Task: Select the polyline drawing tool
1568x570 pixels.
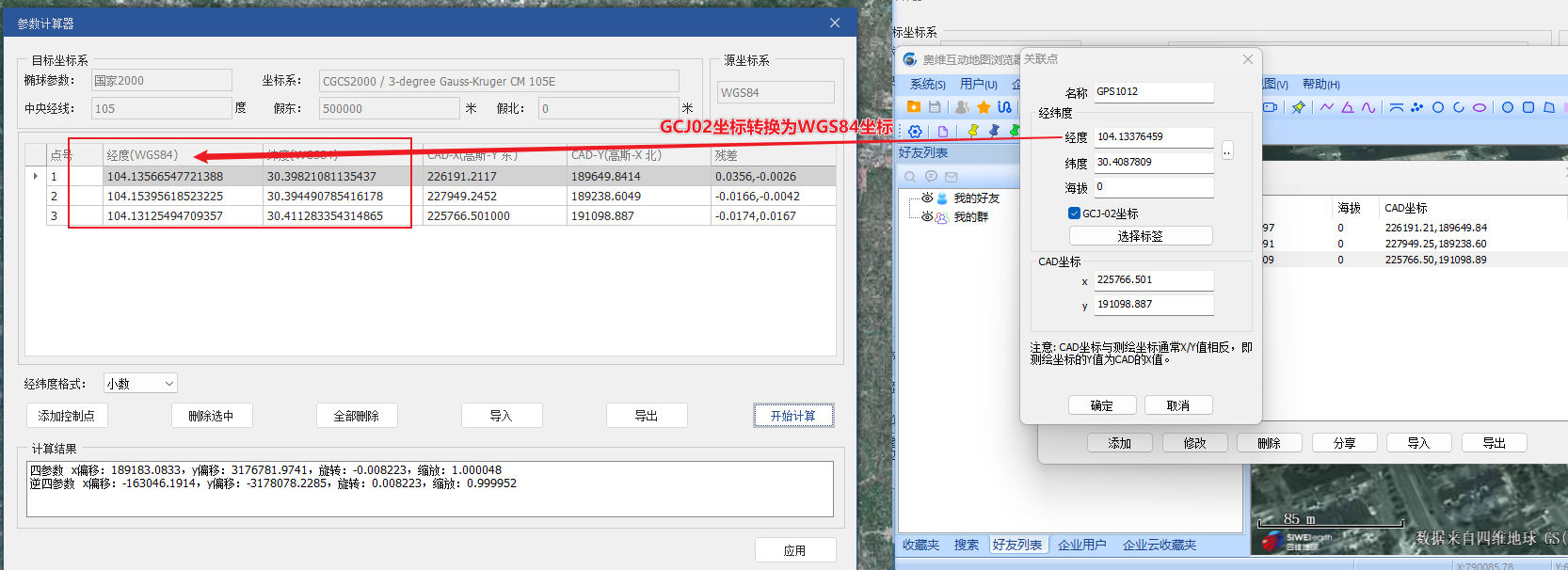Action: 1326,107
